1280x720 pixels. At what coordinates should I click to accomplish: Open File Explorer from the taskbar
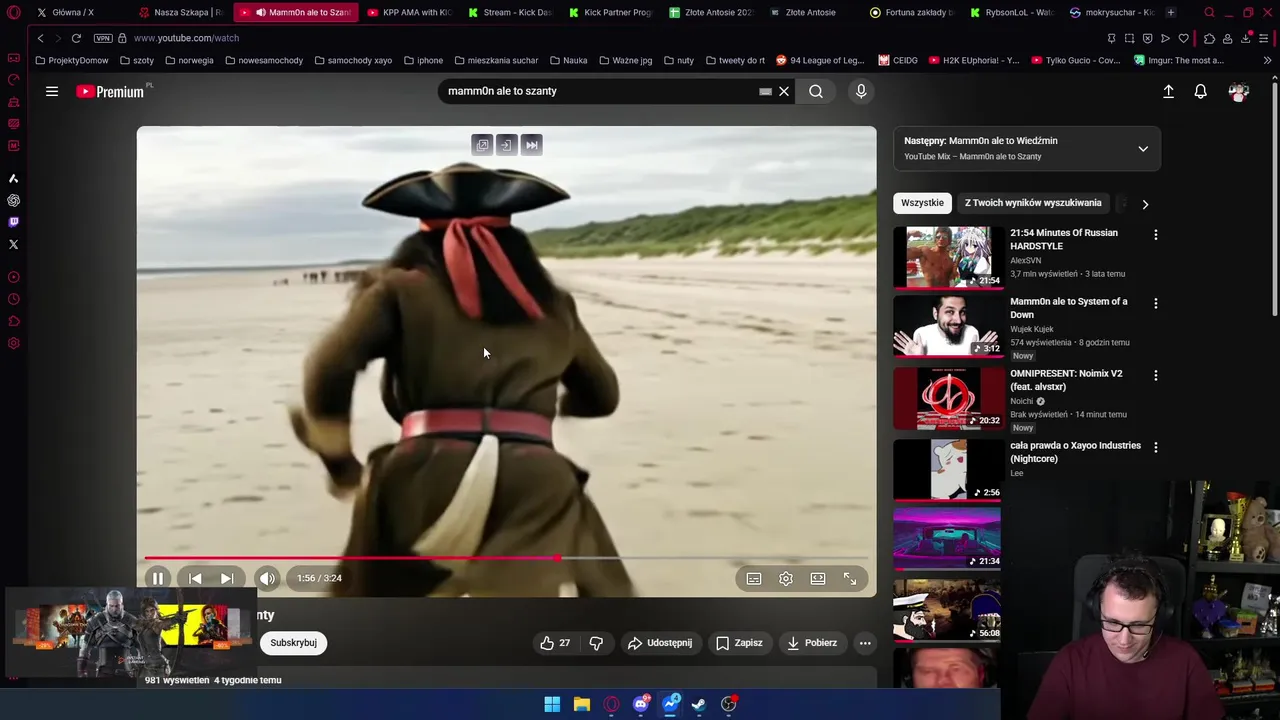tap(581, 704)
